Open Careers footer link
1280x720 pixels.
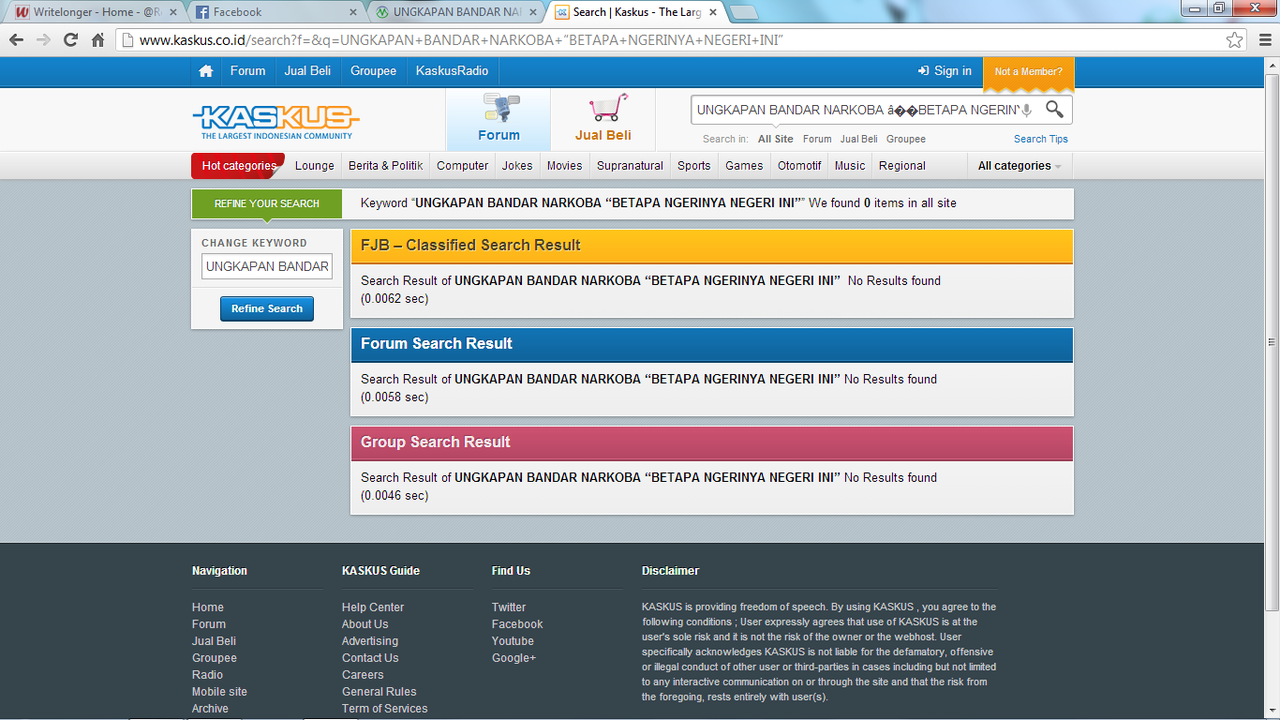(x=363, y=675)
